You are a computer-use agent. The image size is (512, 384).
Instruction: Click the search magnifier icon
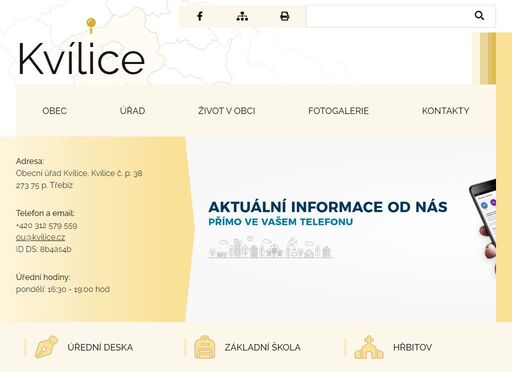(479, 15)
